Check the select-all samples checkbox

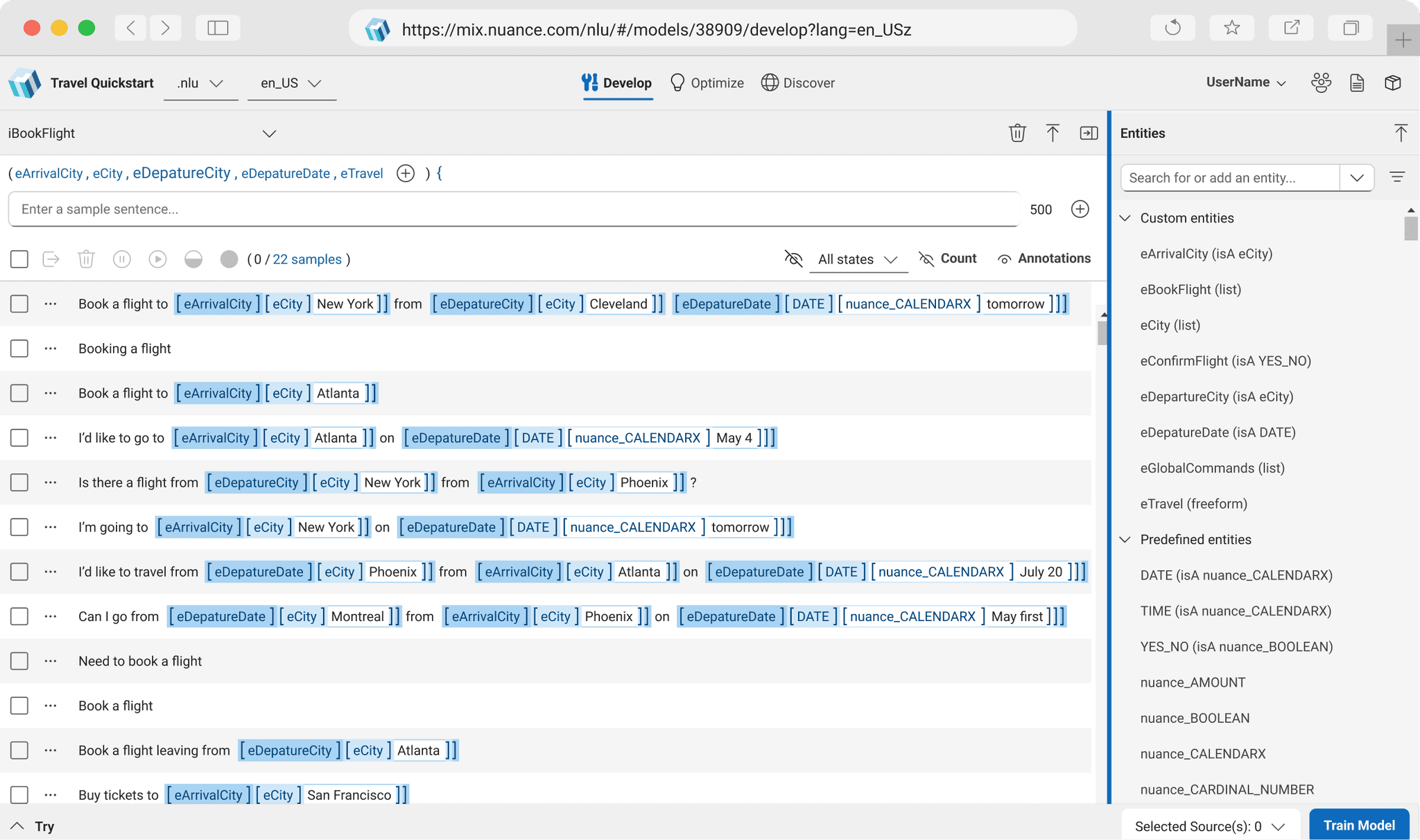(19, 259)
